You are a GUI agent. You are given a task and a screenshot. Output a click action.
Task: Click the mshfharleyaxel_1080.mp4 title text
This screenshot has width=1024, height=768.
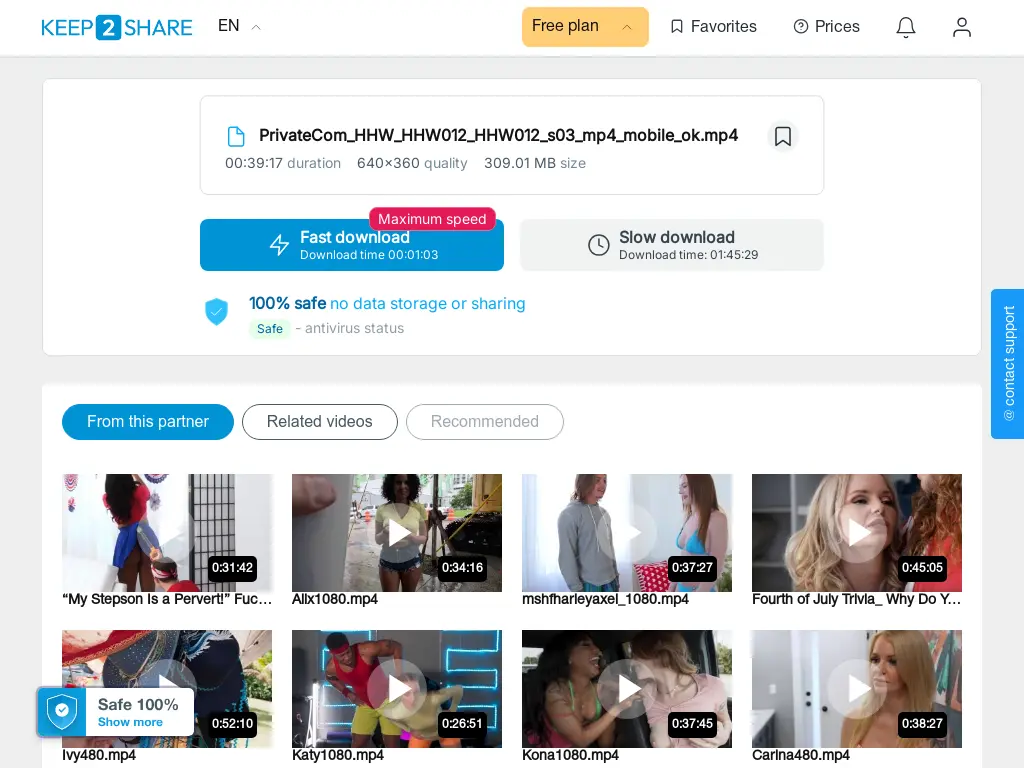[605, 599]
